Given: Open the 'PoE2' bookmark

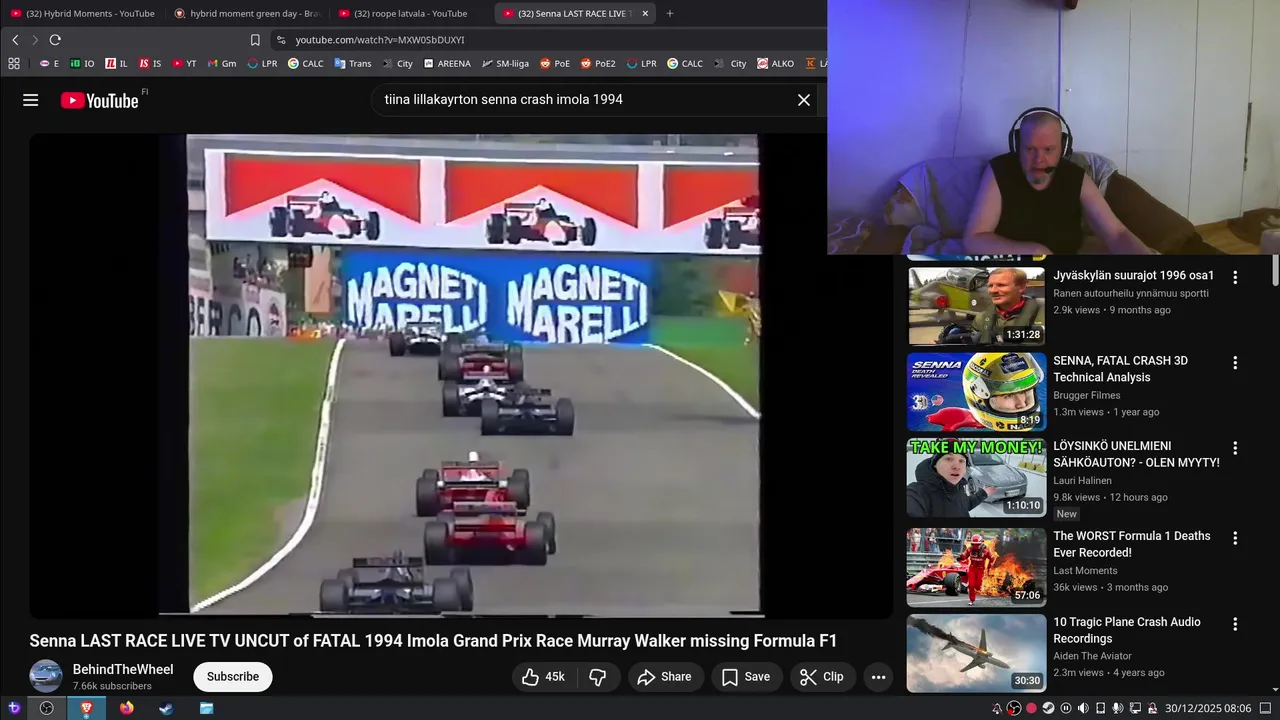Looking at the screenshot, I should click(597, 63).
